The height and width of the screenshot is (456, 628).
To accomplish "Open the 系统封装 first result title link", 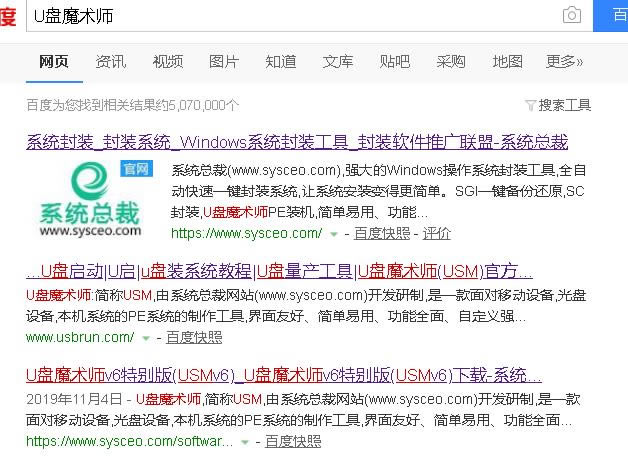I will click(297, 142).
